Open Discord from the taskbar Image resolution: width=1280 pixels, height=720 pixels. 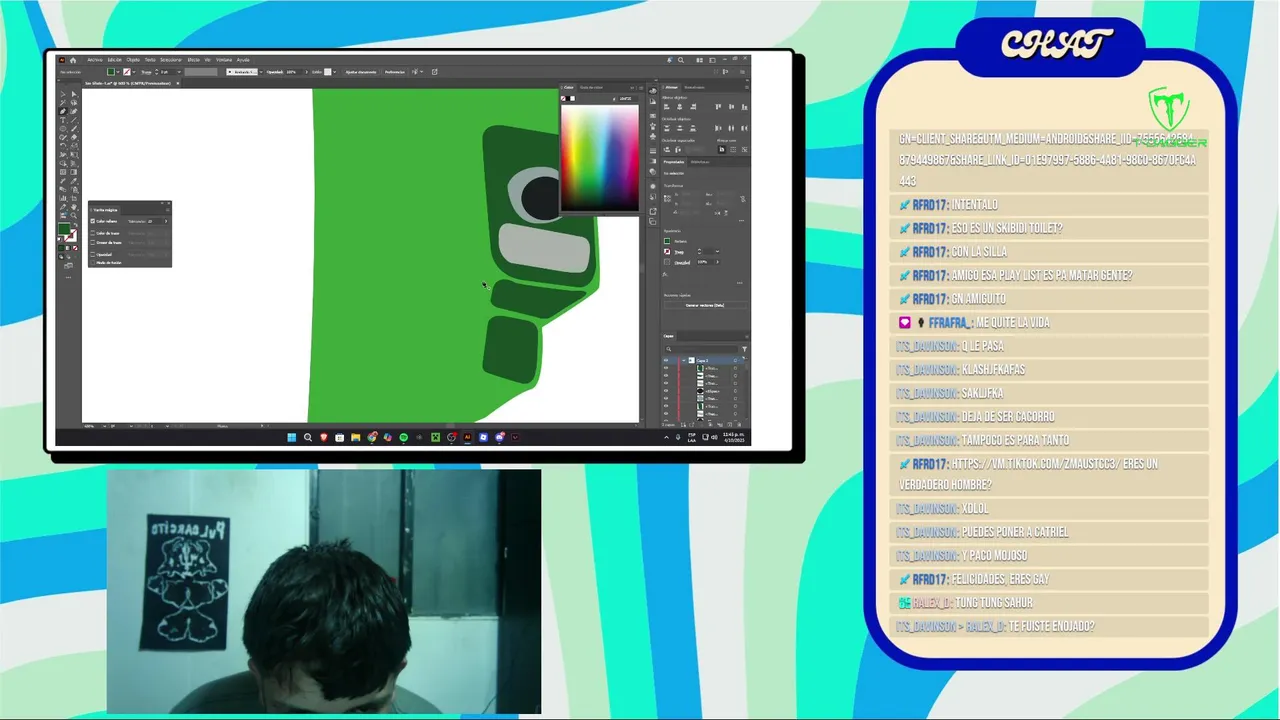click(x=500, y=437)
